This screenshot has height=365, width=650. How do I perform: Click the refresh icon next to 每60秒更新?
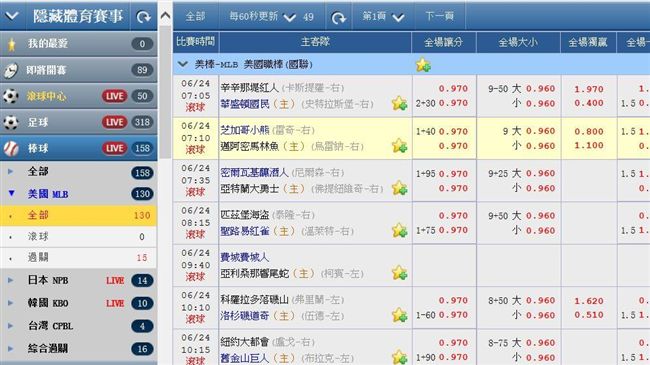(339, 17)
